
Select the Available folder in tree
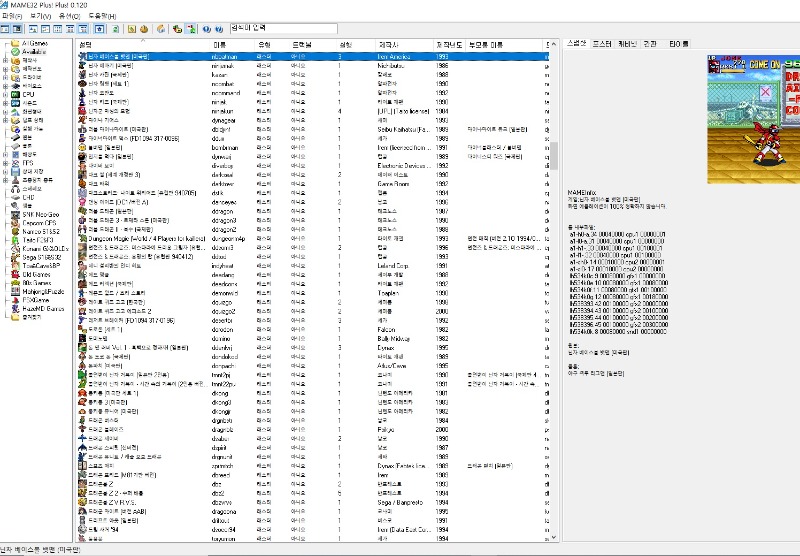pos(29,52)
